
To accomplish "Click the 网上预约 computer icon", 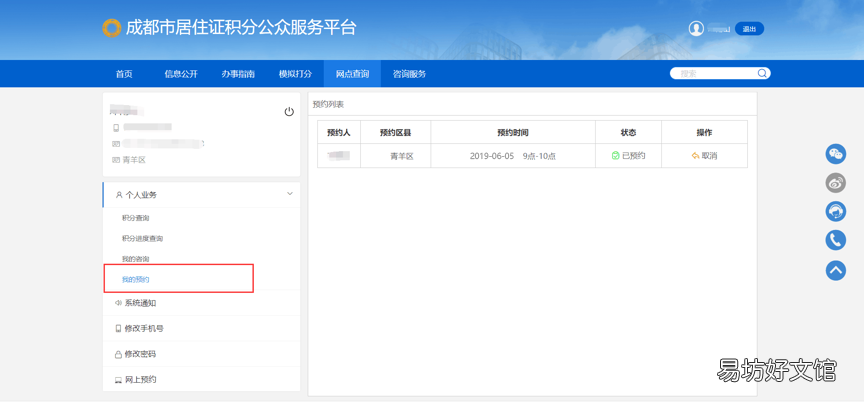I will point(118,380).
